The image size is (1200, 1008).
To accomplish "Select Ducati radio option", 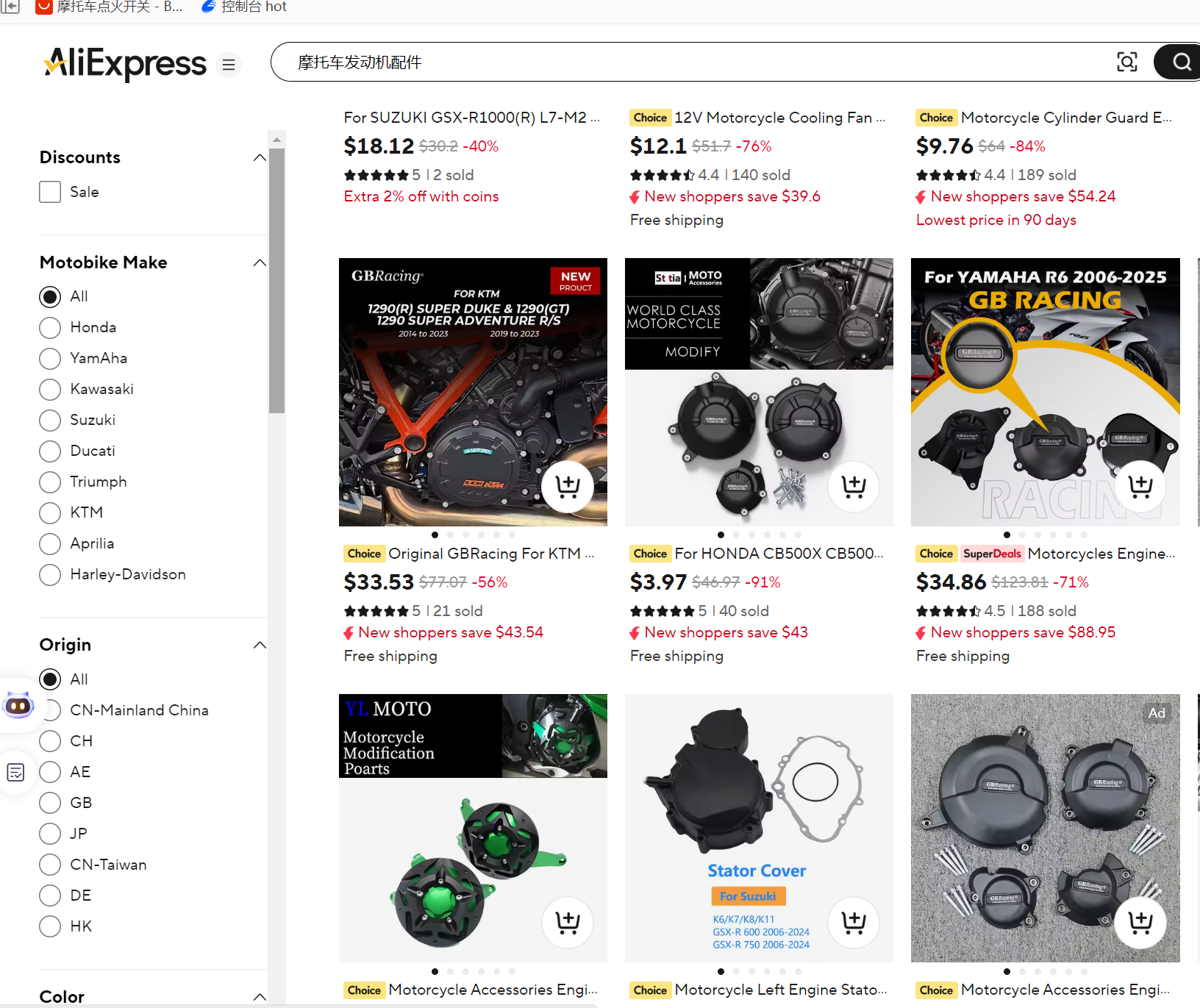I will (50, 451).
